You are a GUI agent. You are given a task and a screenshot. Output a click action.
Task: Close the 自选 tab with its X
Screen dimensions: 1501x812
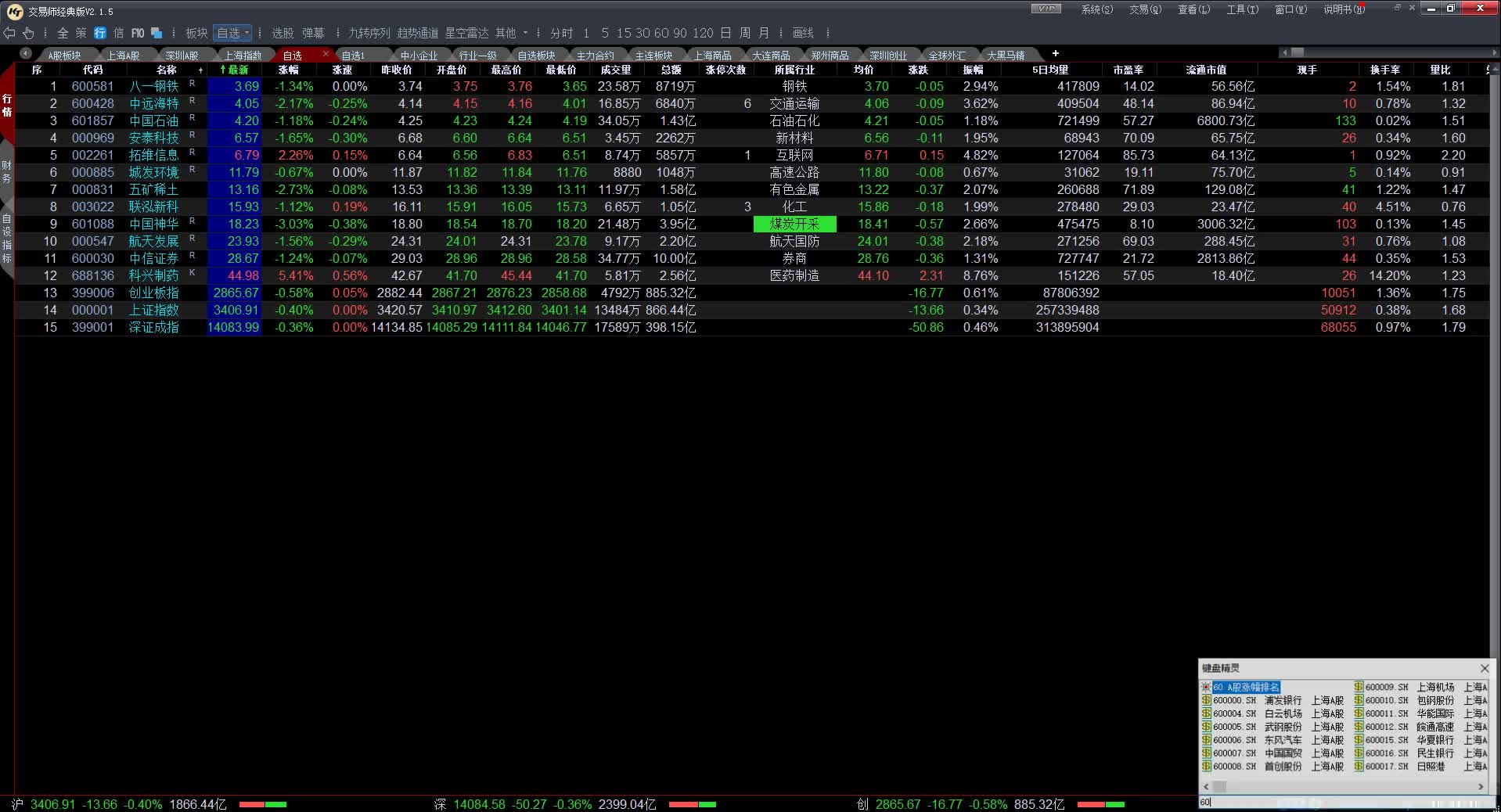tap(326, 53)
